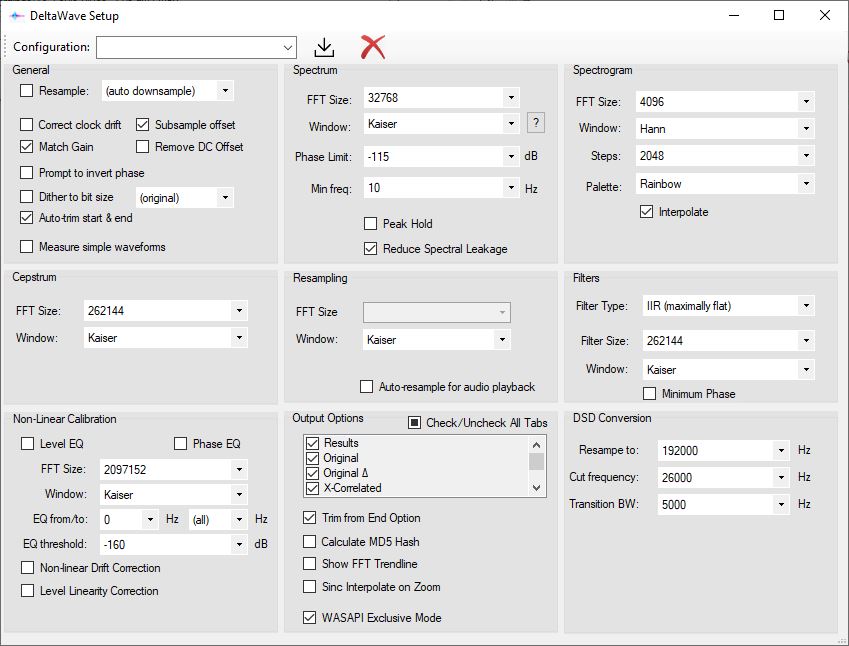The width and height of the screenshot is (849, 646).
Task: Open Filter Type dropdown showing IIR
Action: click(729, 306)
